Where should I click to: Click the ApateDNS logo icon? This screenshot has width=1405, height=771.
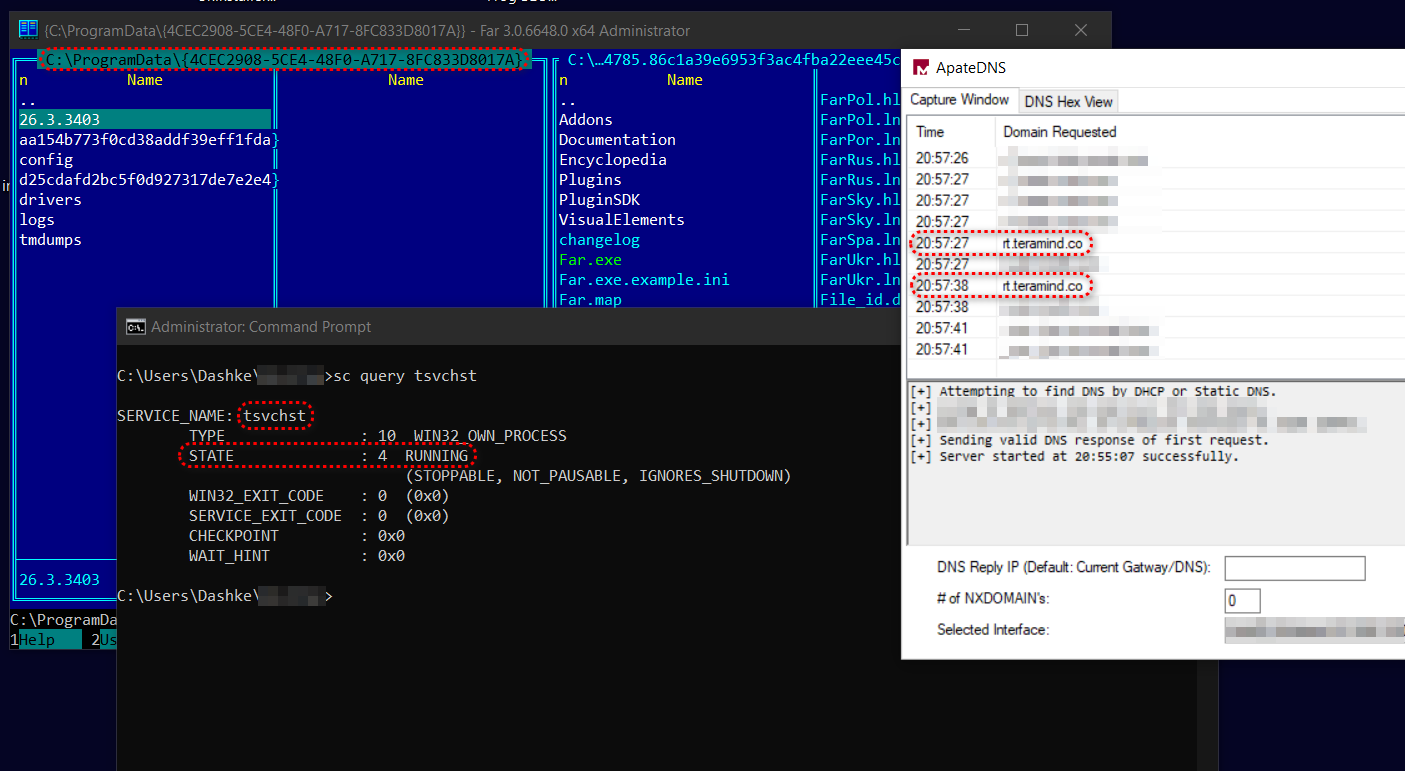pos(919,68)
